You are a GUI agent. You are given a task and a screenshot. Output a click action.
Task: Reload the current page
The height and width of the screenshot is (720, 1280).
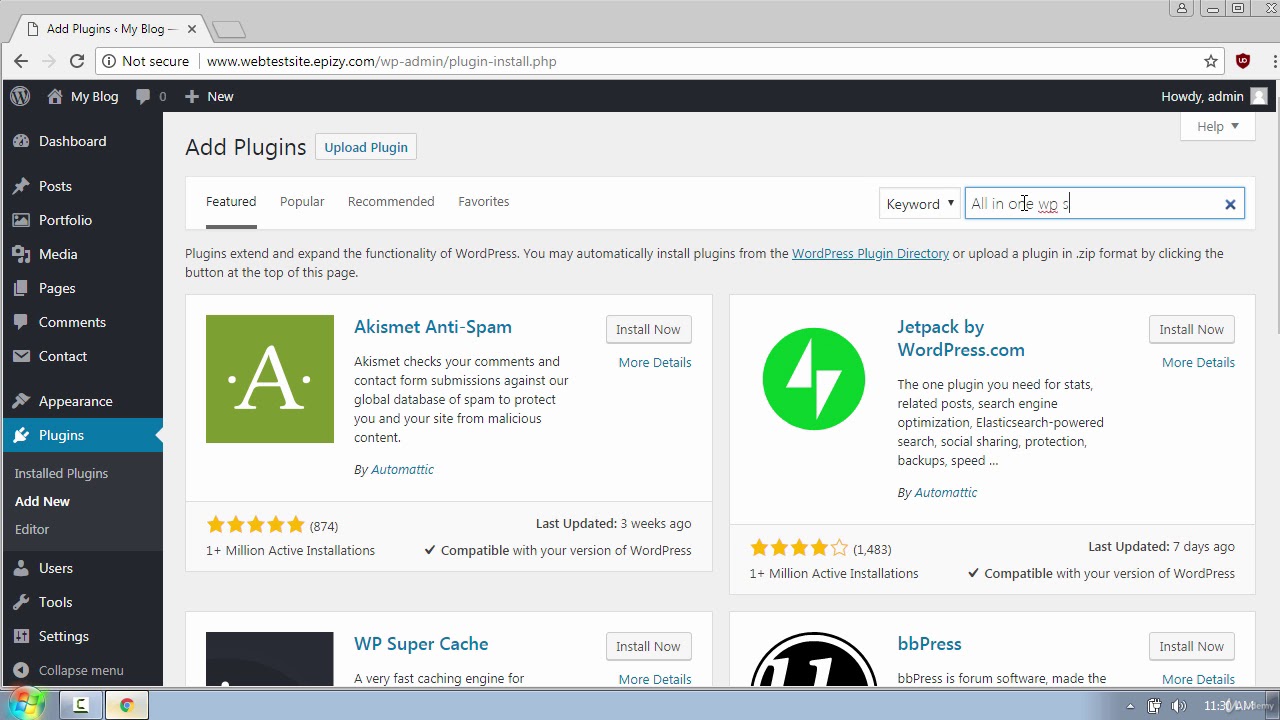(x=77, y=61)
